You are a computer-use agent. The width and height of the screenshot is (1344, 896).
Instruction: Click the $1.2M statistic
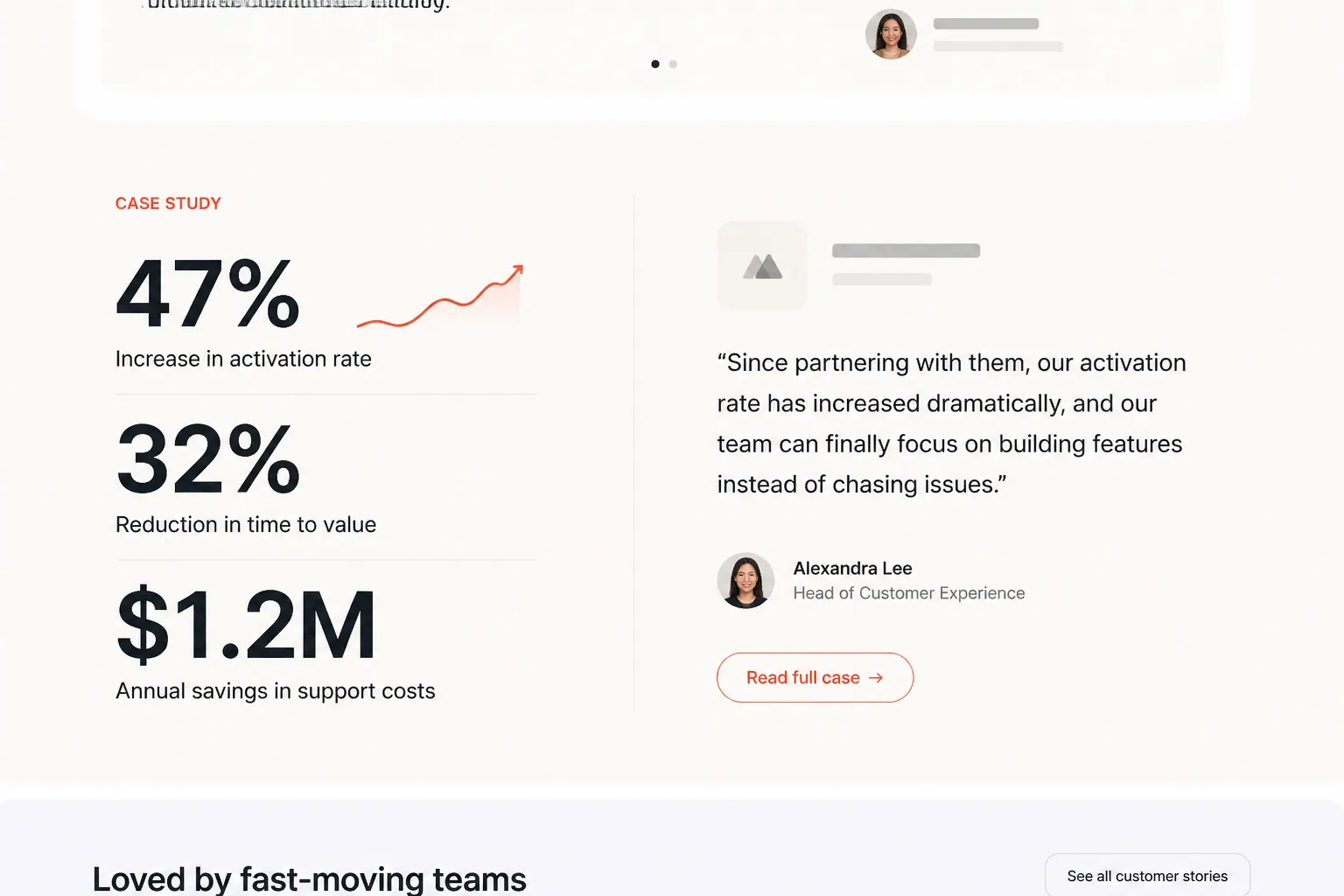tap(246, 625)
